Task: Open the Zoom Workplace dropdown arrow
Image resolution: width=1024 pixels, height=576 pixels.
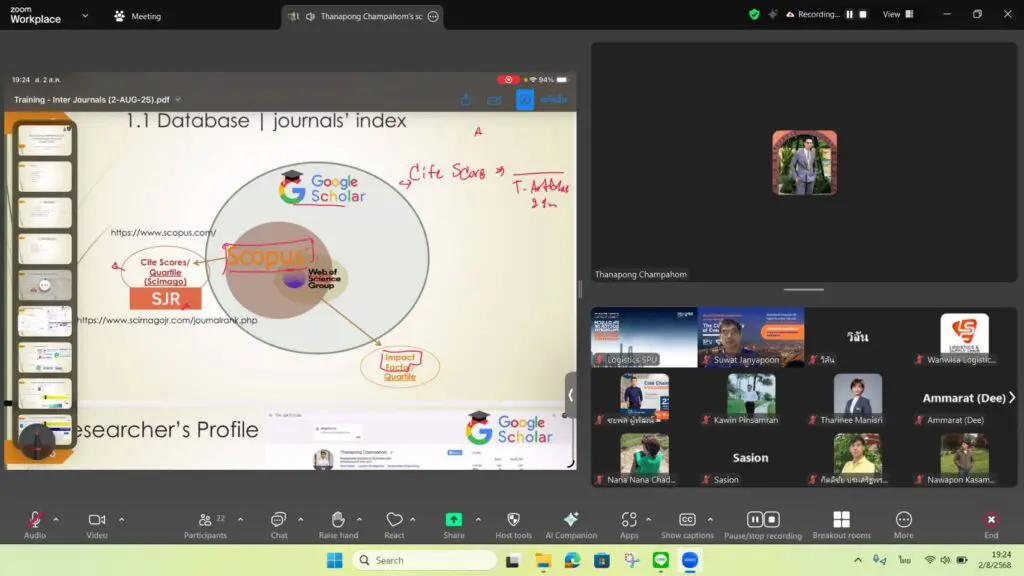Action: [x=85, y=16]
